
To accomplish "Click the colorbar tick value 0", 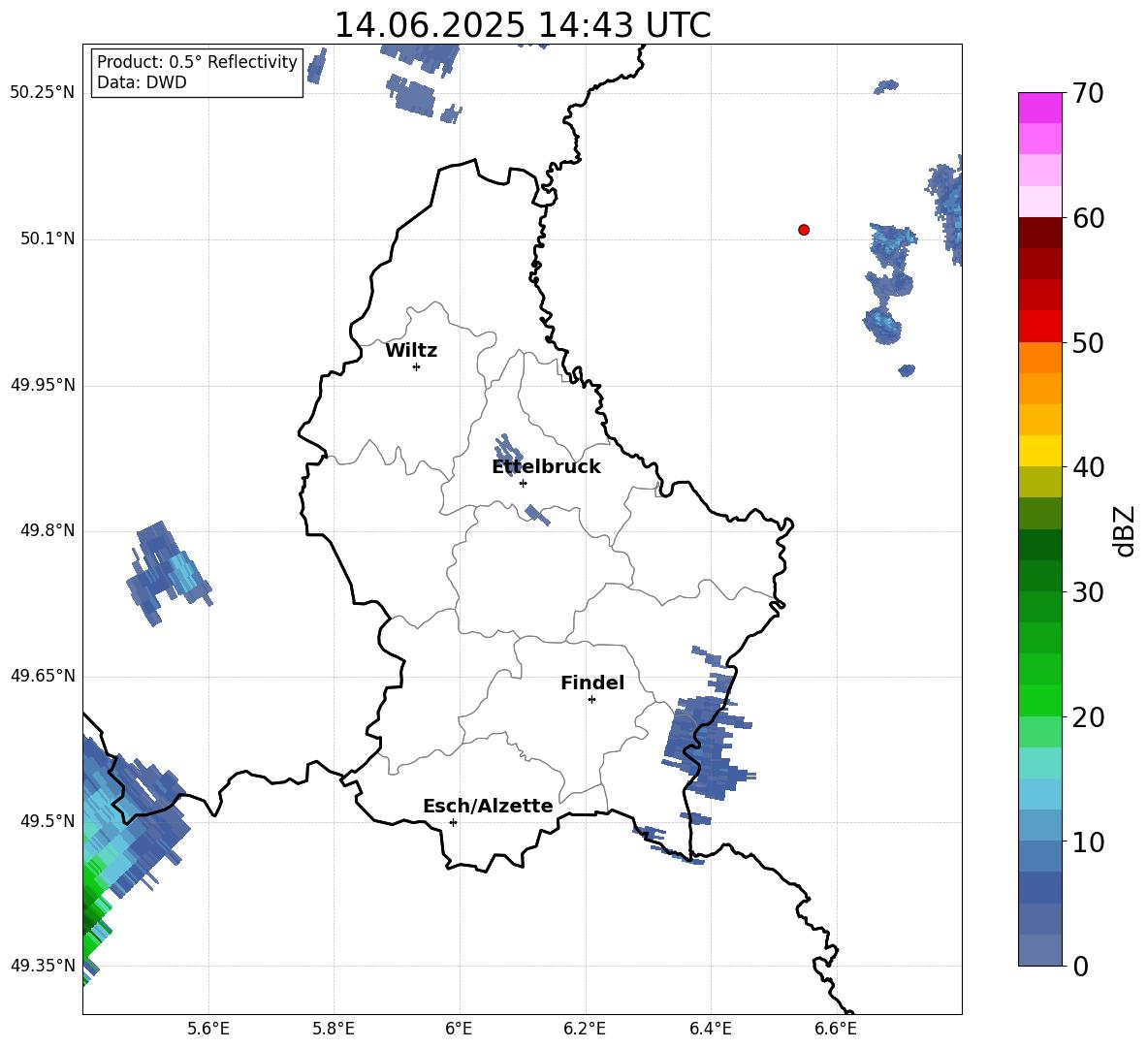I will (x=1080, y=966).
